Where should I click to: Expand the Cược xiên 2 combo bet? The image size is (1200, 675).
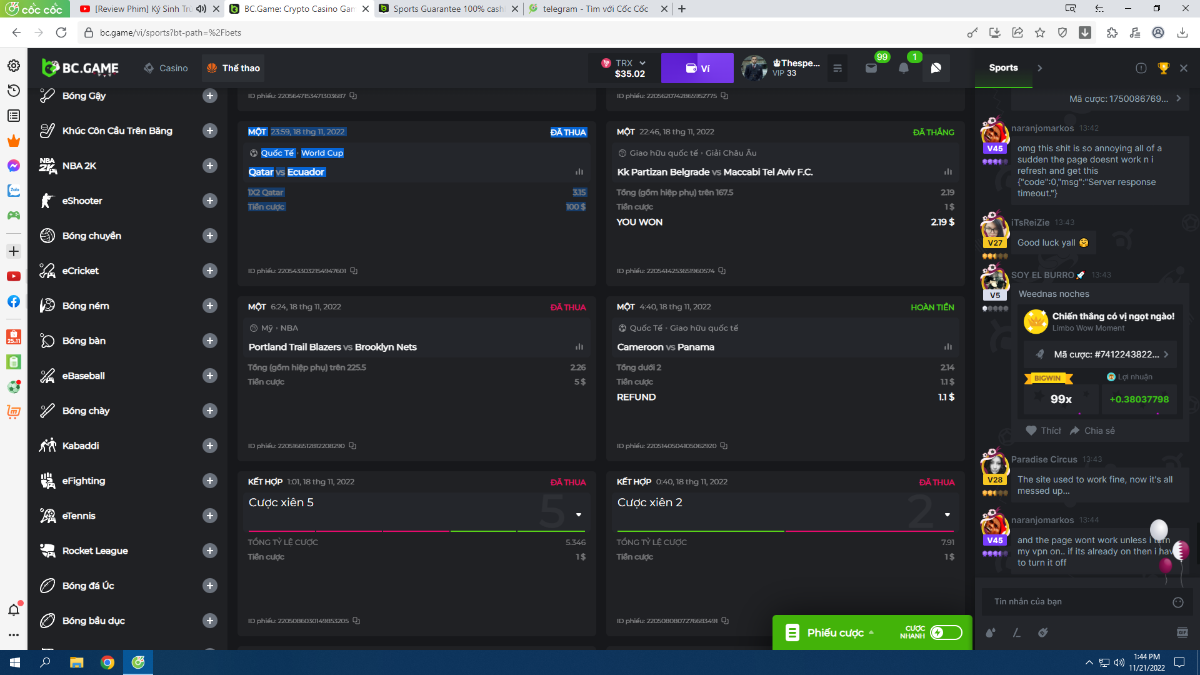(x=947, y=515)
